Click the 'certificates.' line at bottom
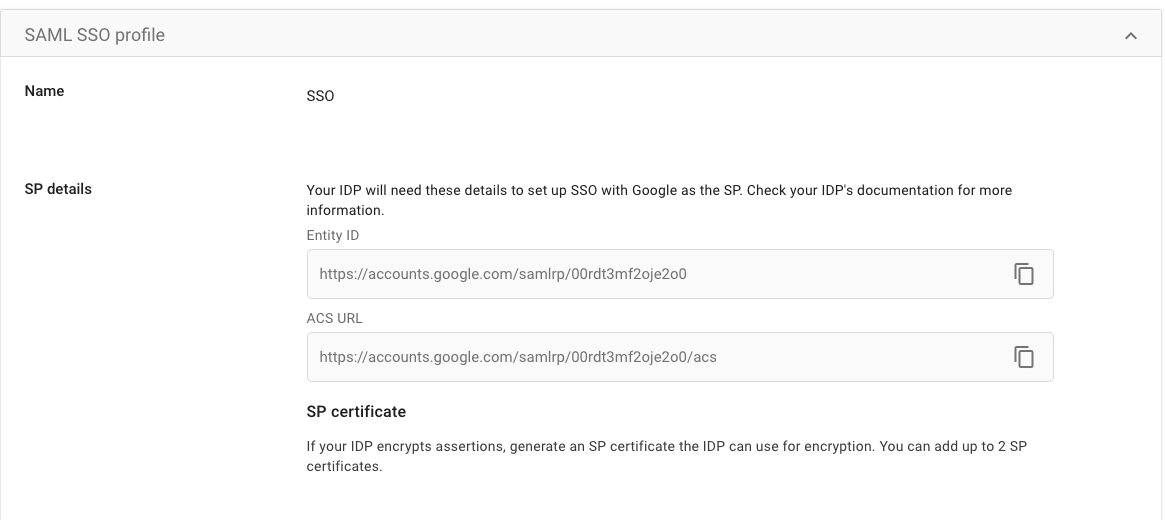Screen dimensions: 1165x520 344,467
